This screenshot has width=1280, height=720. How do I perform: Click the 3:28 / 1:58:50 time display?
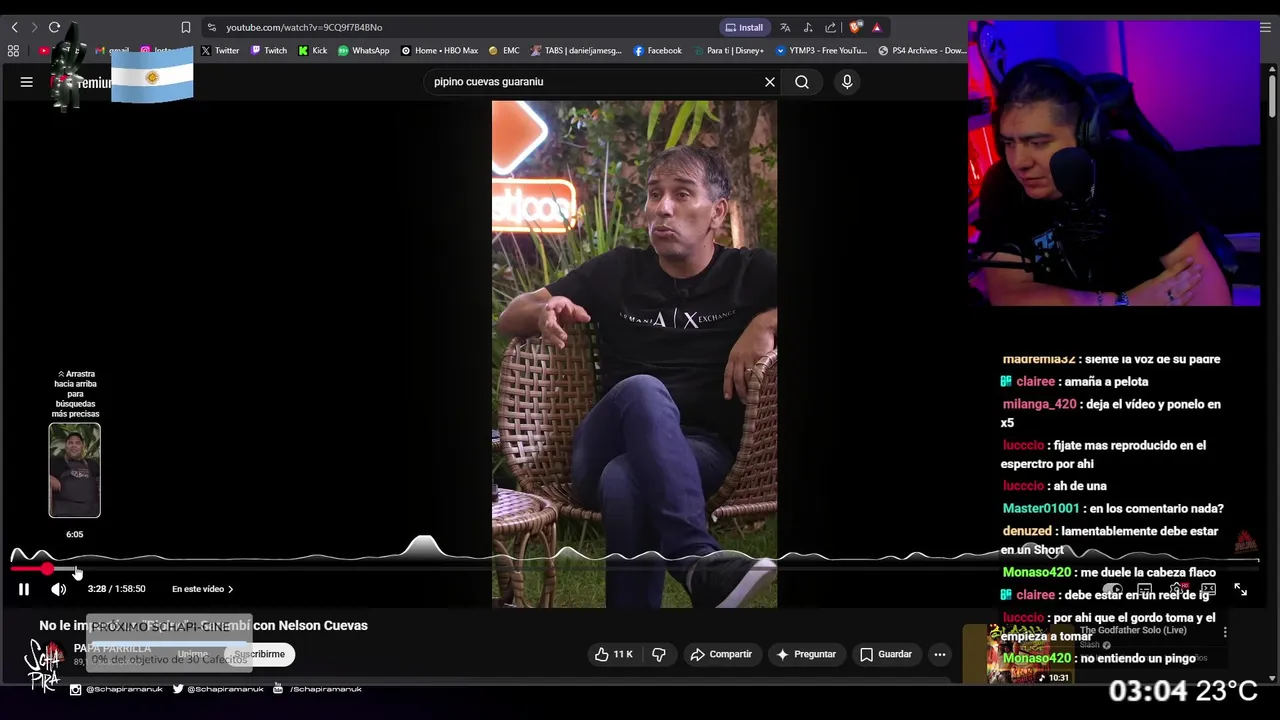[116, 589]
